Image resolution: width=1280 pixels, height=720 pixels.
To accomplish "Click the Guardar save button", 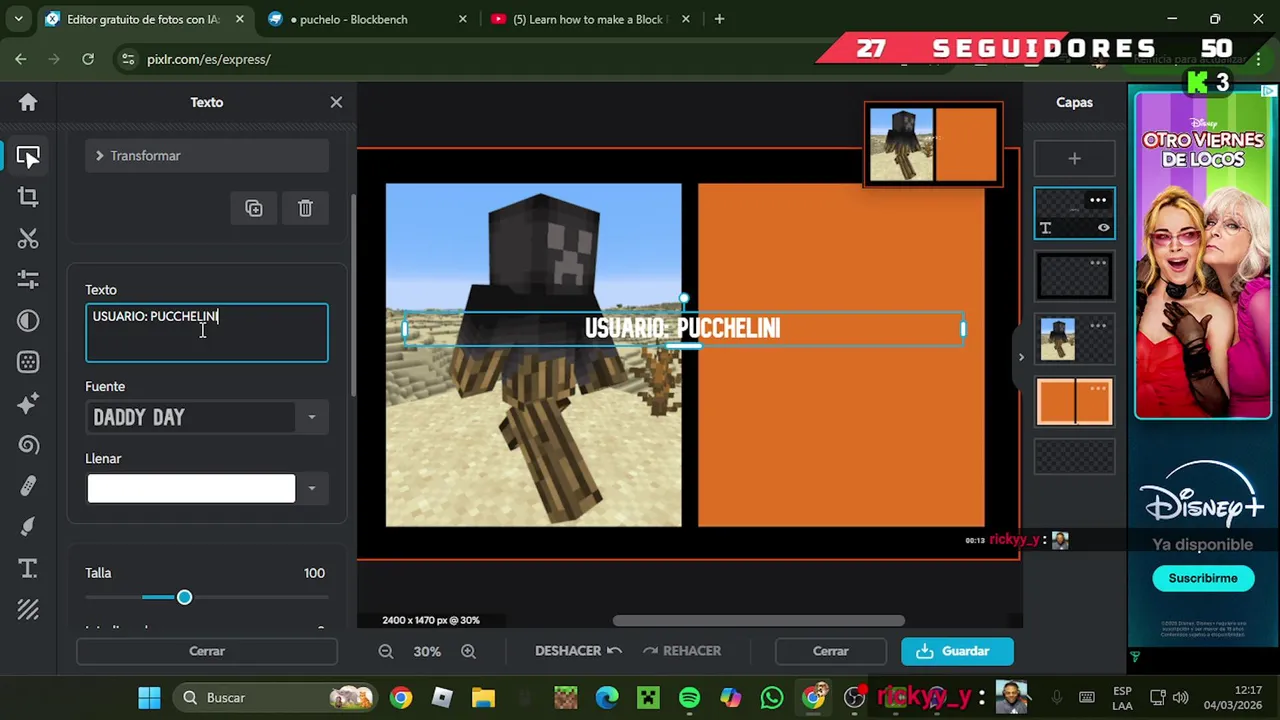I will point(957,651).
